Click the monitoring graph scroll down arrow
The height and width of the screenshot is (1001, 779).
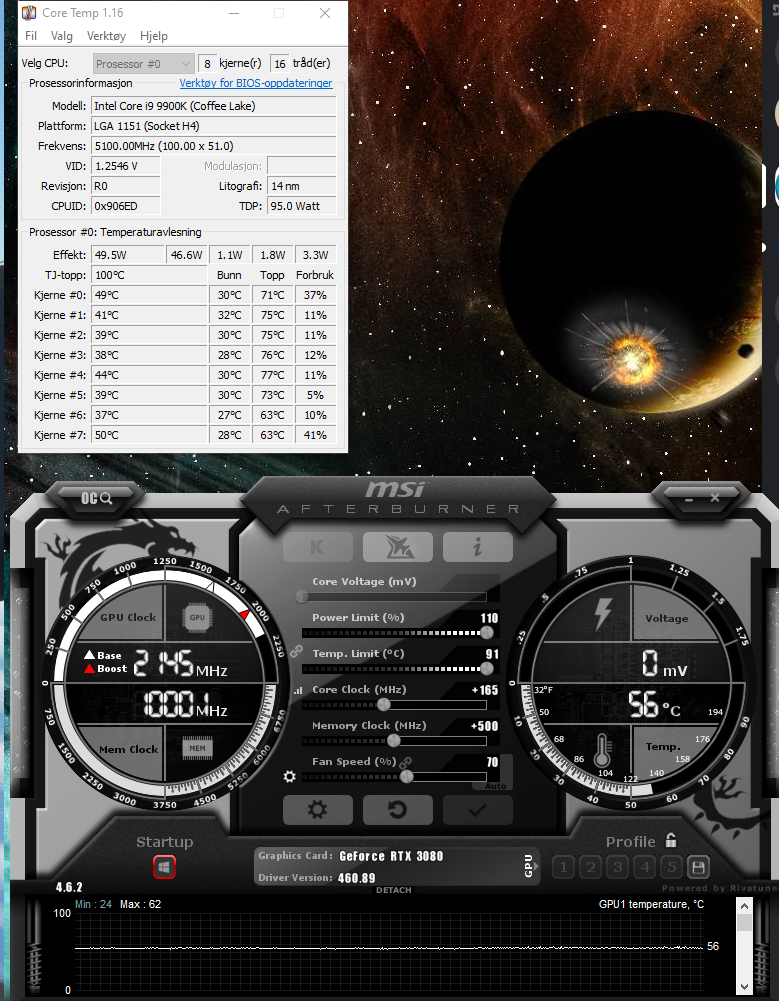click(x=745, y=987)
